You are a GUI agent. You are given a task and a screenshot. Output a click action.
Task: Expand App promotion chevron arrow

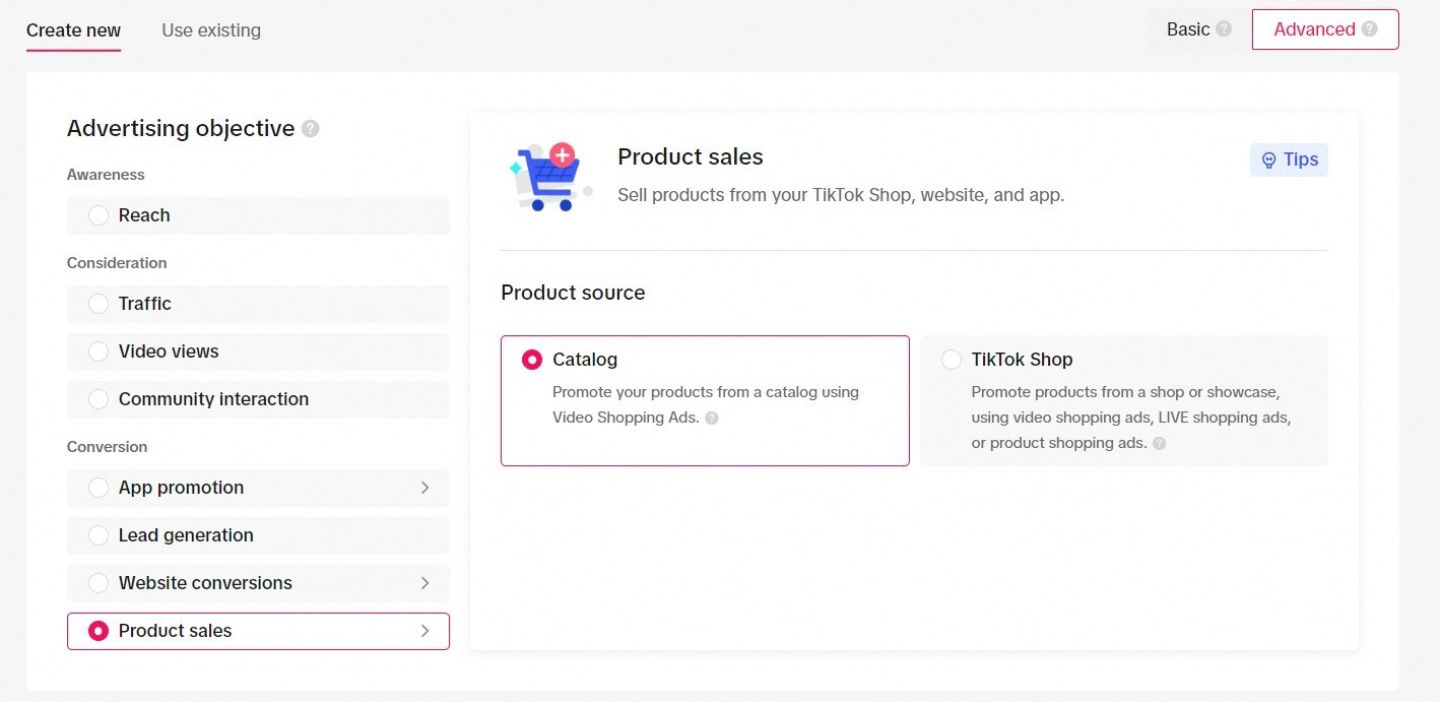425,488
